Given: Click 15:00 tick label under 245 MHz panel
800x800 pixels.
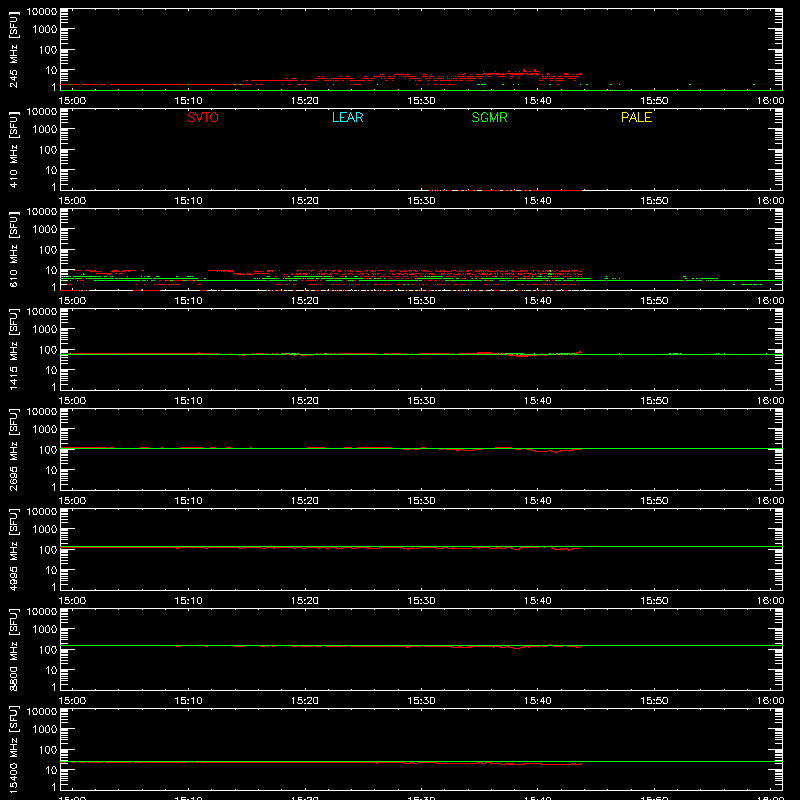Looking at the screenshot, I should (x=72, y=101).
